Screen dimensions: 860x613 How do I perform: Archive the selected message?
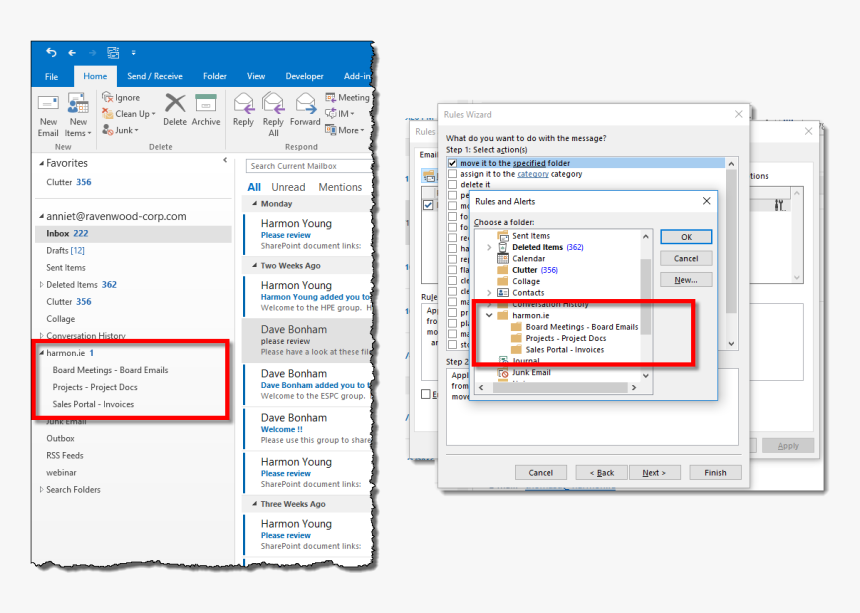206,108
